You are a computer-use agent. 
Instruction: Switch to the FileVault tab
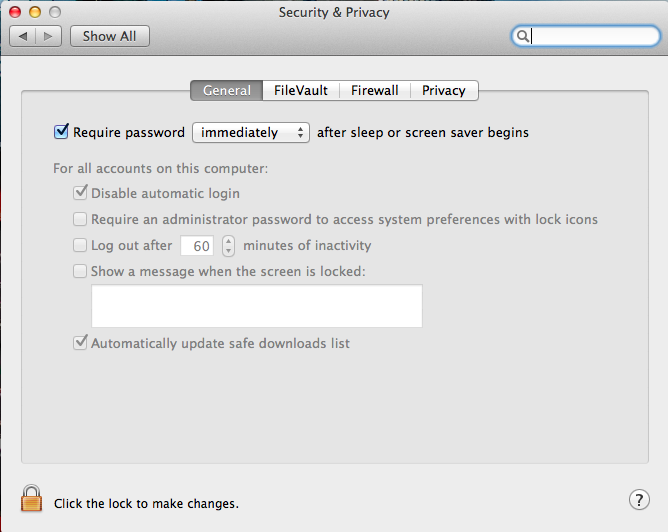point(301,90)
